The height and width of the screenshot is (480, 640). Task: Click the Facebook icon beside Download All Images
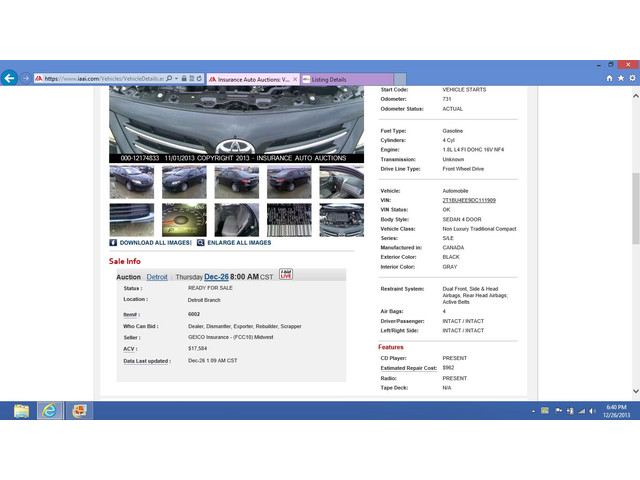(x=113, y=242)
